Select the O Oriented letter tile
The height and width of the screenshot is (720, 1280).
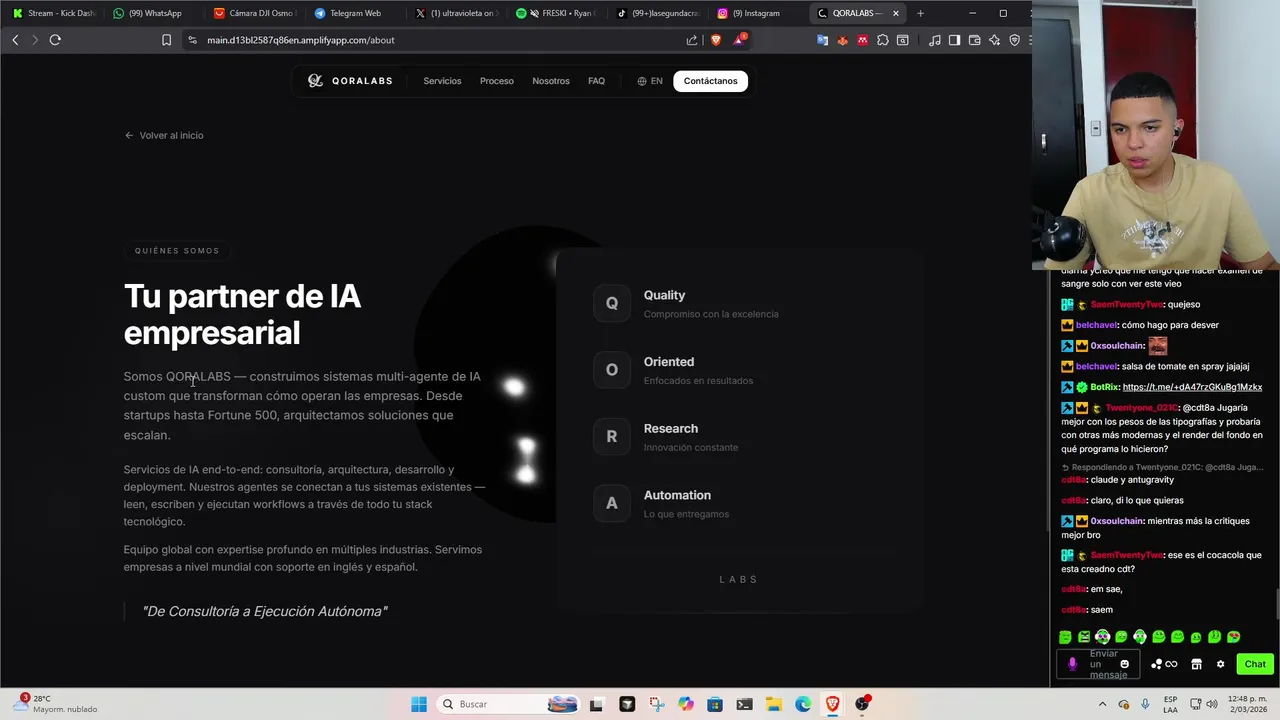(x=612, y=370)
